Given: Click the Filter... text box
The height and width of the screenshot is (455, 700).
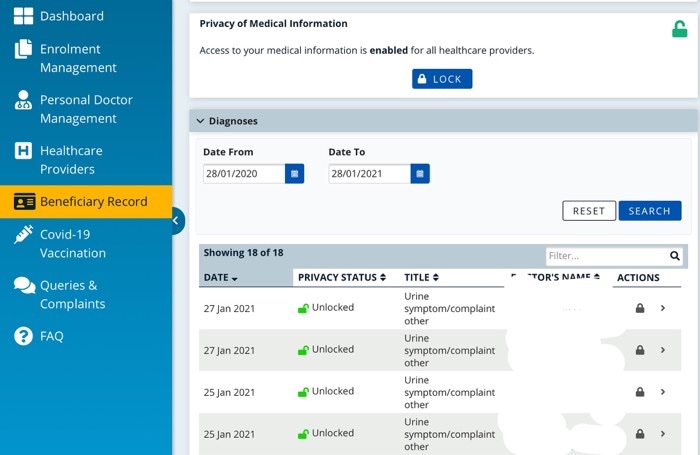Looking at the screenshot, I should (607, 256).
